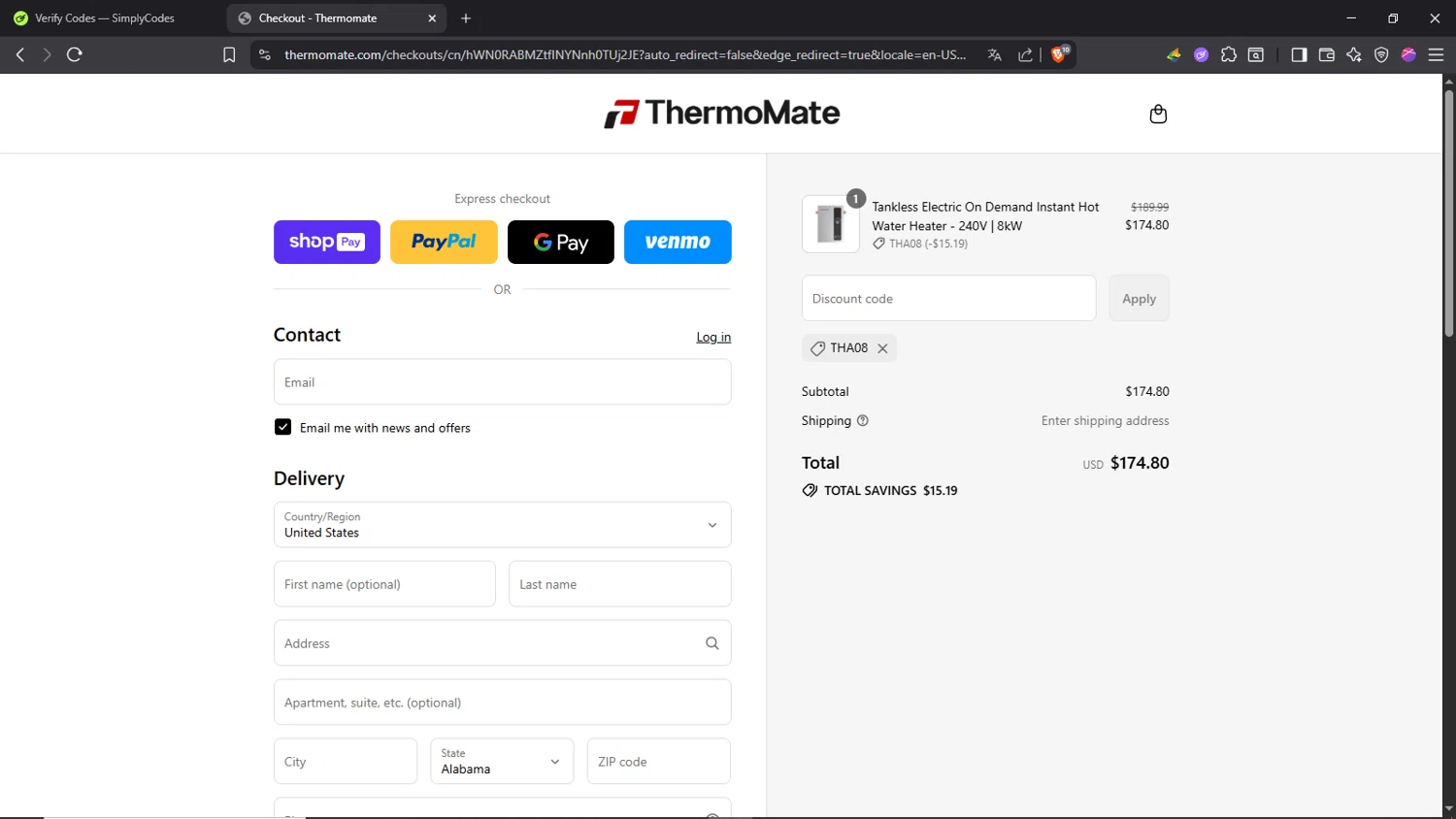The width and height of the screenshot is (1456, 819).
Task: Open the Brave Wallet icon
Action: [x=1327, y=55]
